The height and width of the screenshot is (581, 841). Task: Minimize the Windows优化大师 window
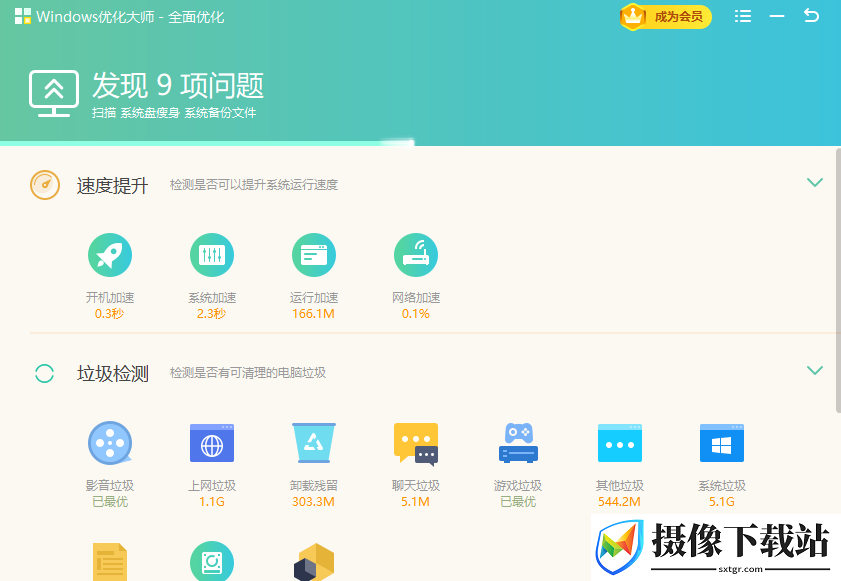click(777, 17)
